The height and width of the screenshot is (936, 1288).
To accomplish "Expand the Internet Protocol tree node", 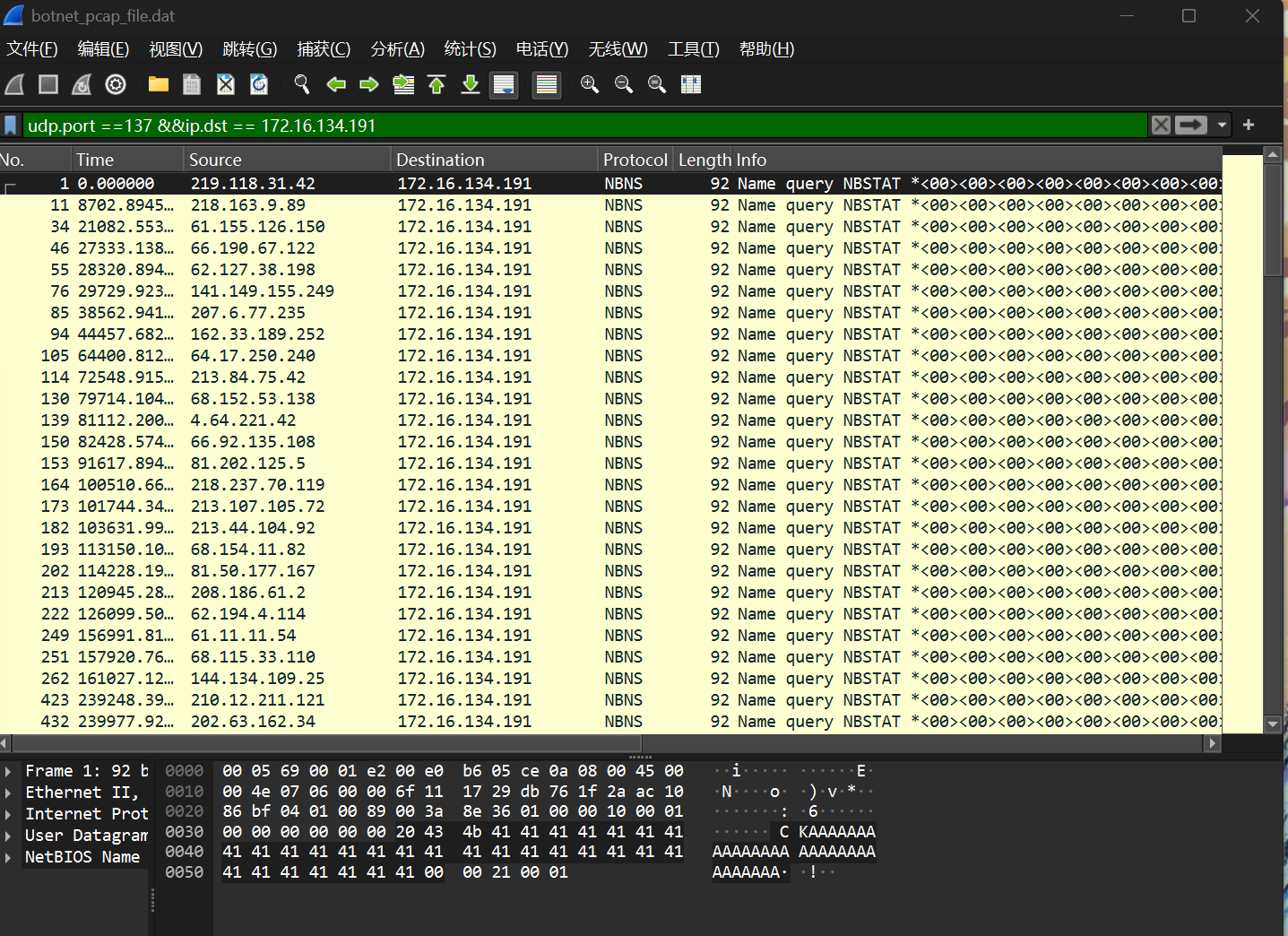I will pos(8,814).
